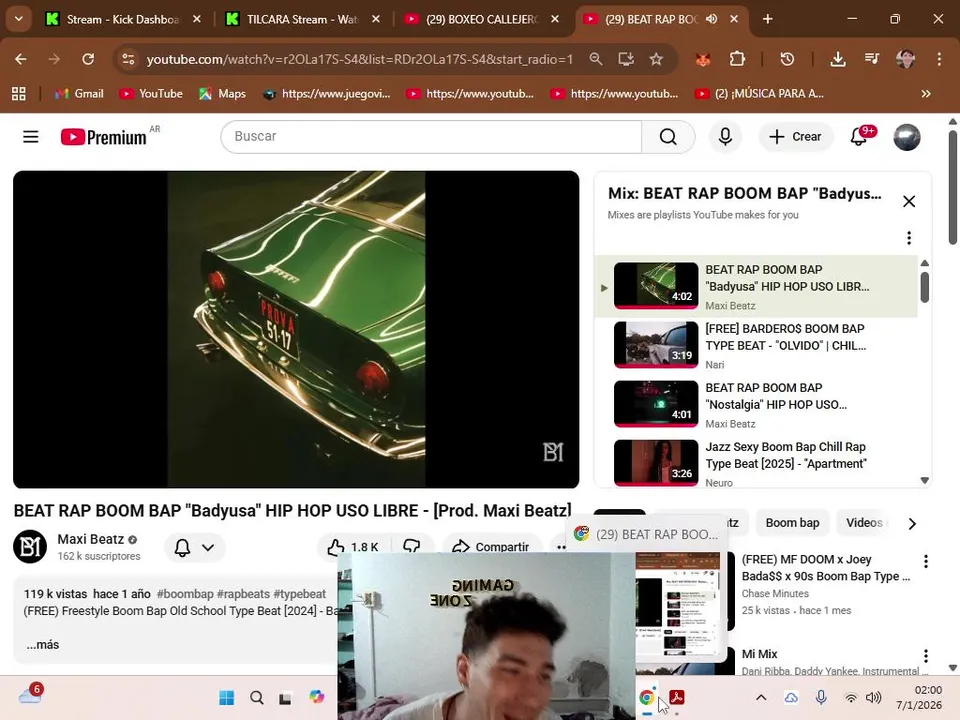Switch to TILCARA Stream tab
This screenshot has height=720, width=960.
[x=304, y=19]
